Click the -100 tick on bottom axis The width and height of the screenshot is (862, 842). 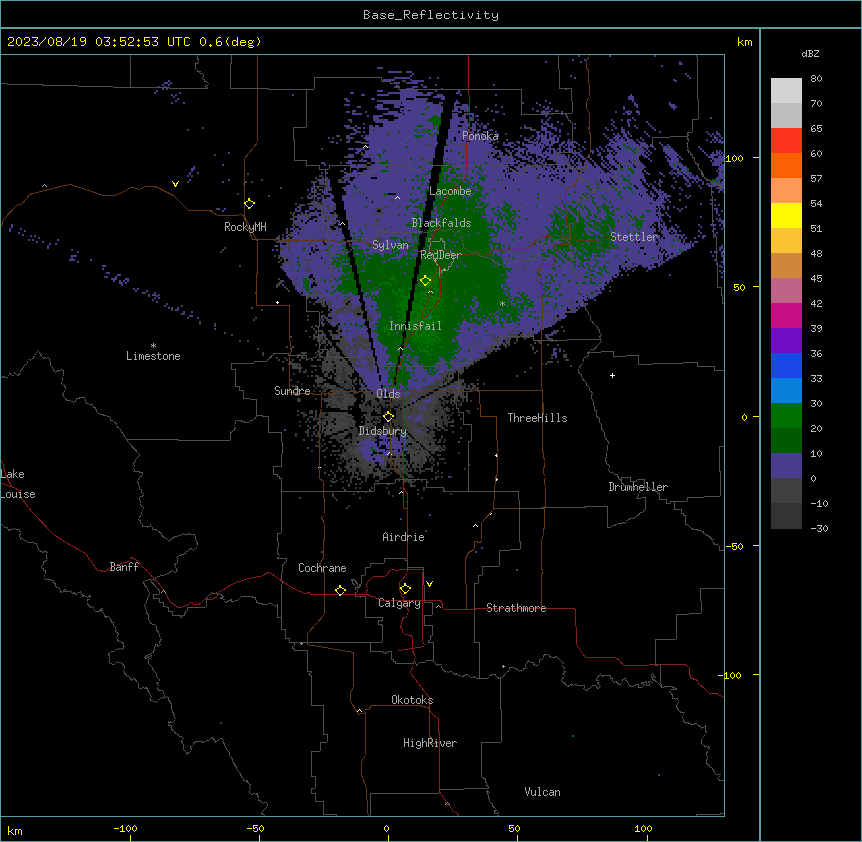tap(125, 829)
